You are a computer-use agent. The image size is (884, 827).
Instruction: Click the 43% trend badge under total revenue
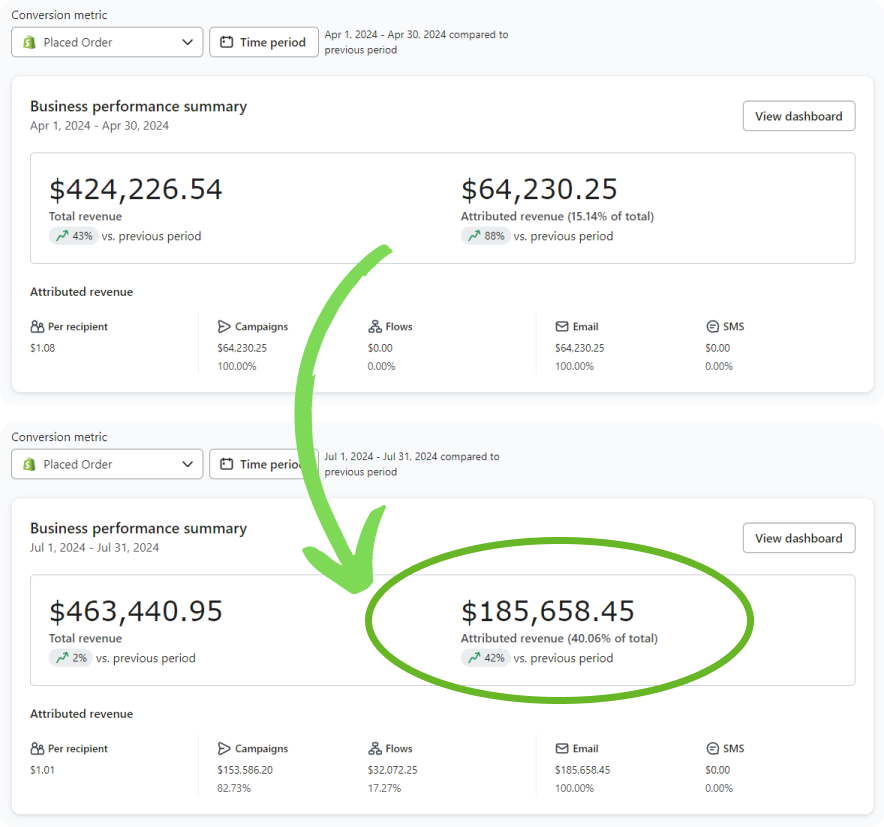[73, 237]
